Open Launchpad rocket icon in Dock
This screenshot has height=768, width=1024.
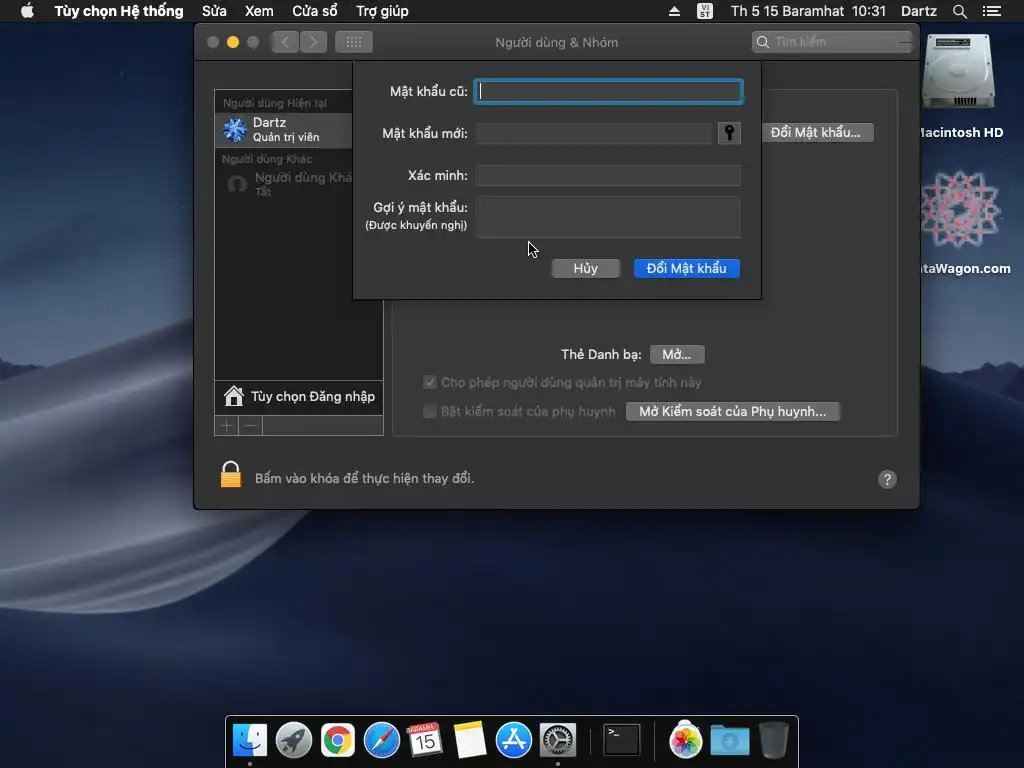[x=294, y=740]
